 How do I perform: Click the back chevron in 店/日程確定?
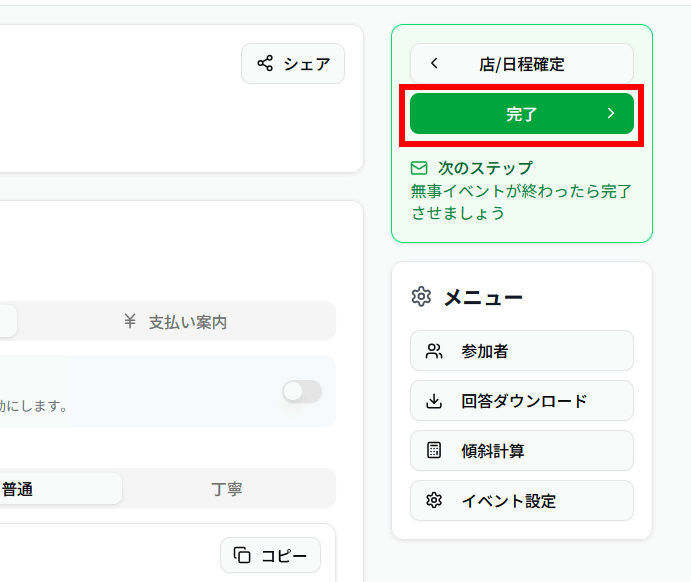point(434,64)
